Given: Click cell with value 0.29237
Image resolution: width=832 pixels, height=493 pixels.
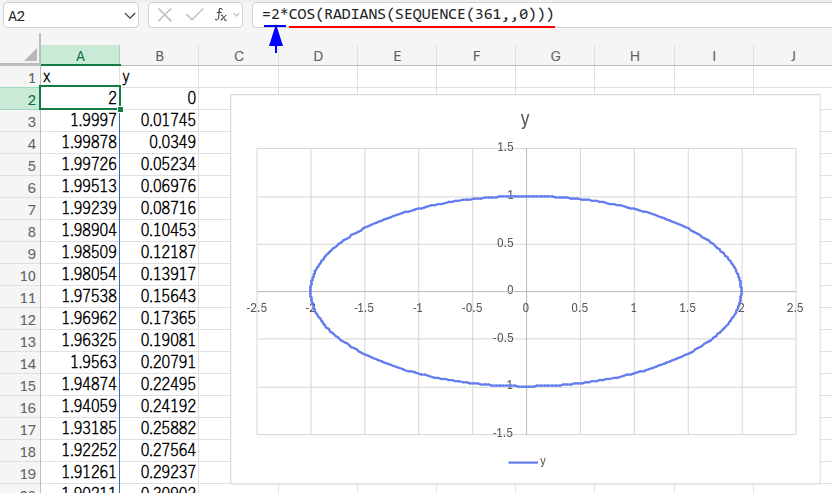Looking at the screenshot, I should pos(159,473).
